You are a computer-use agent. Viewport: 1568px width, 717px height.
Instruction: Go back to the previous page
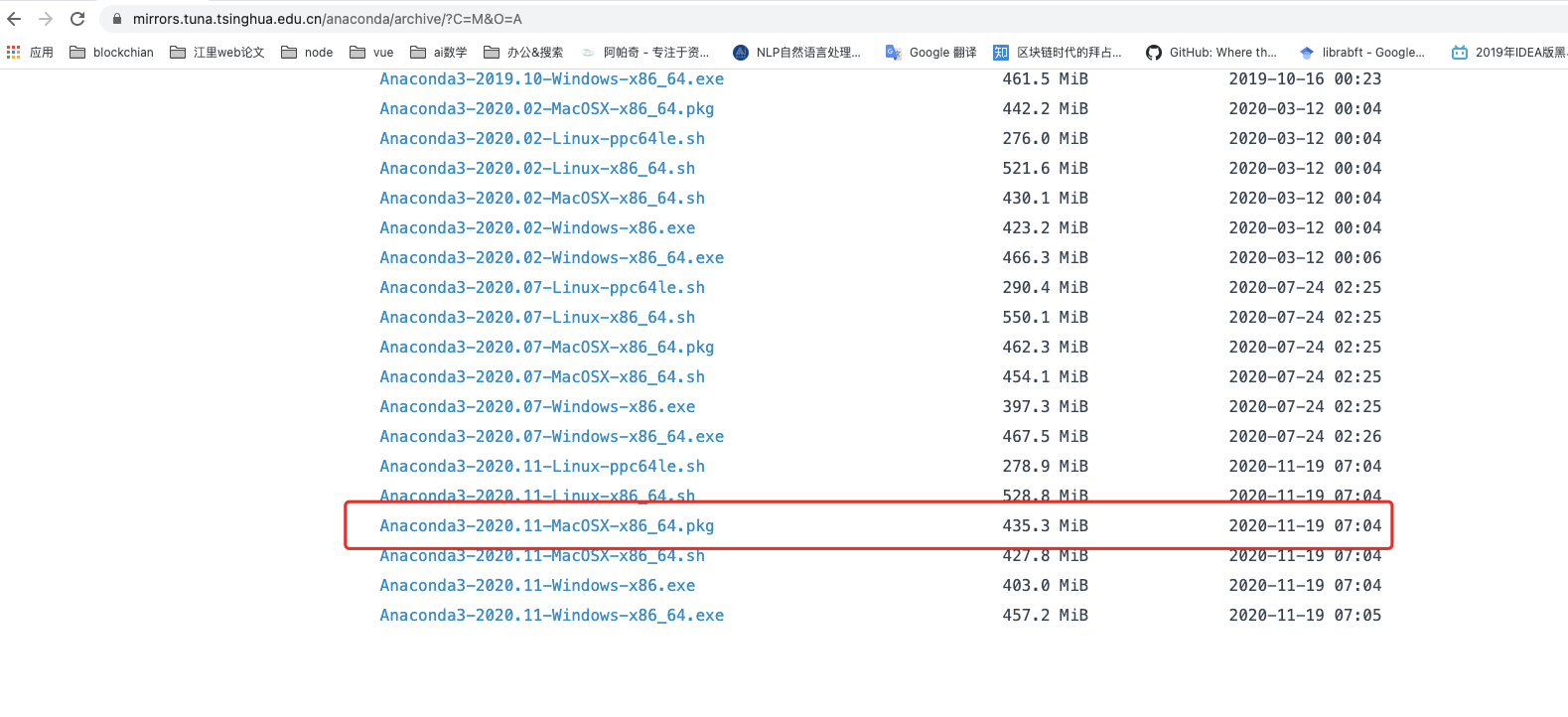(14, 19)
